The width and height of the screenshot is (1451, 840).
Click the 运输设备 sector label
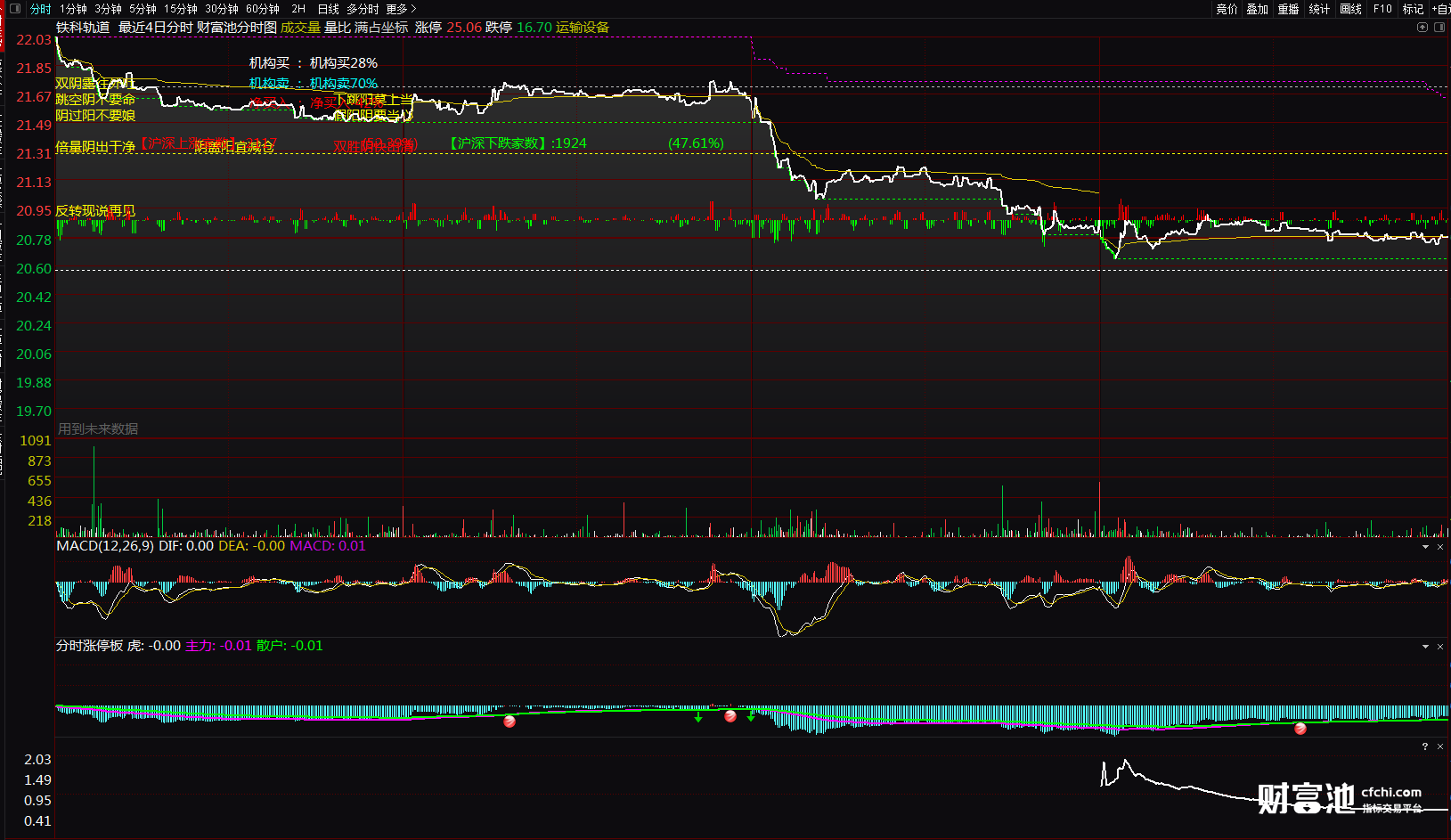pyautogui.click(x=583, y=28)
